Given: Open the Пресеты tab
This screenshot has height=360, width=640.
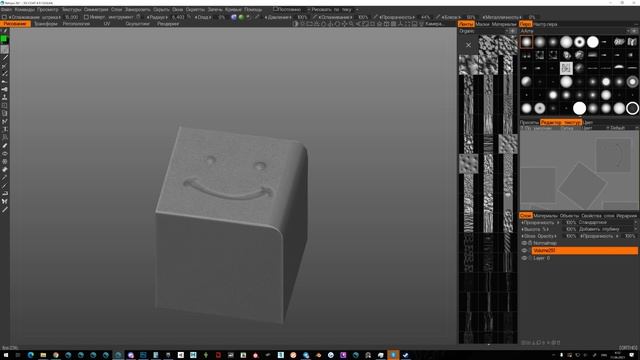Looking at the screenshot, I should 529,122.
